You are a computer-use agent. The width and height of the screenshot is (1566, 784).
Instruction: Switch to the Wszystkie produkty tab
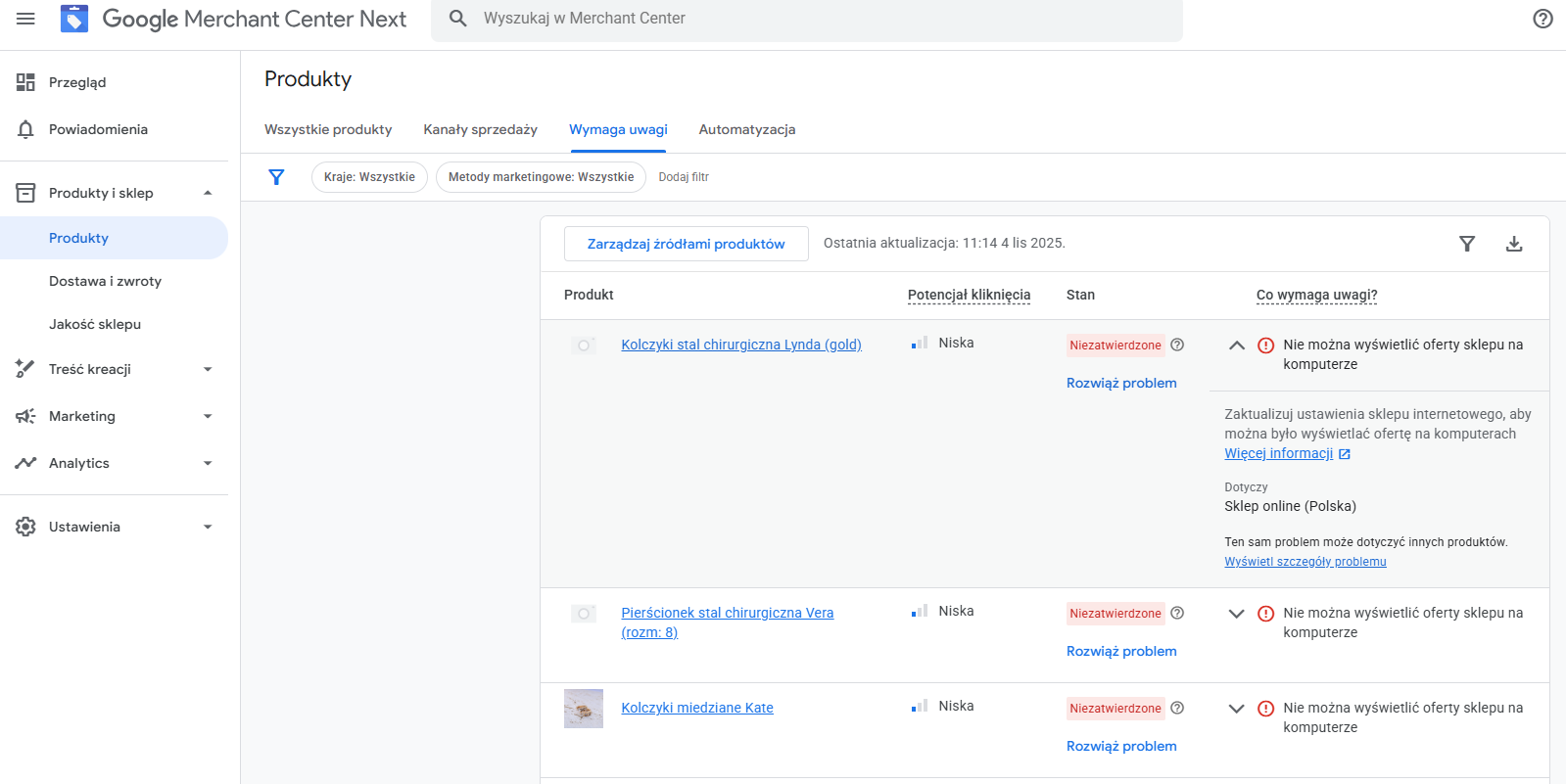[328, 129]
